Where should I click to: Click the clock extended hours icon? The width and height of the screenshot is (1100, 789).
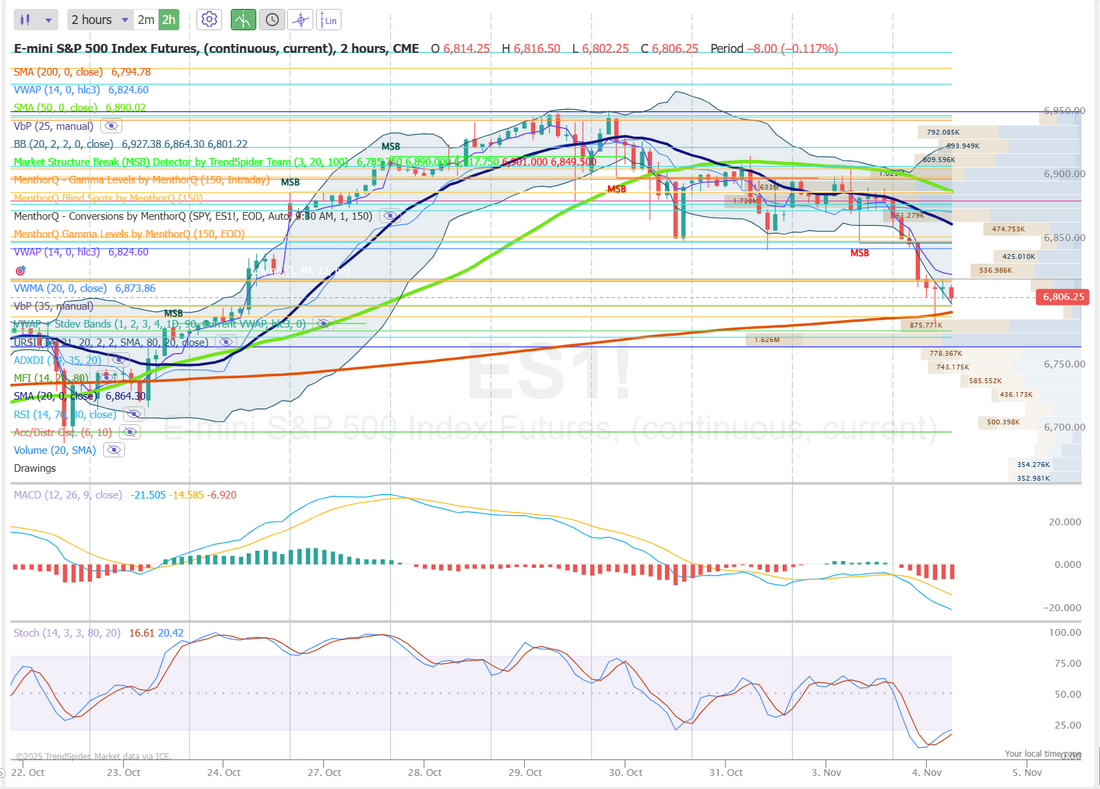(271, 19)
